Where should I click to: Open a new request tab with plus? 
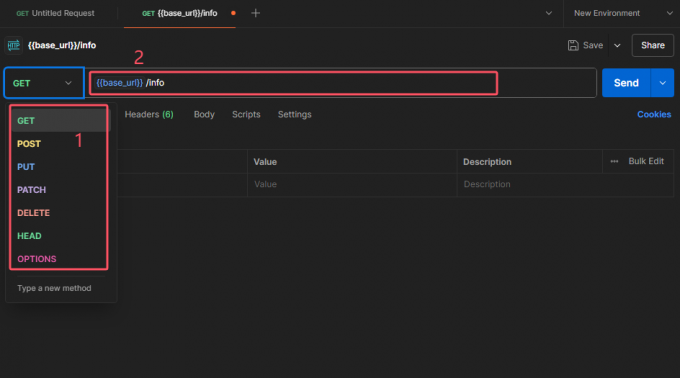[255, 13]
